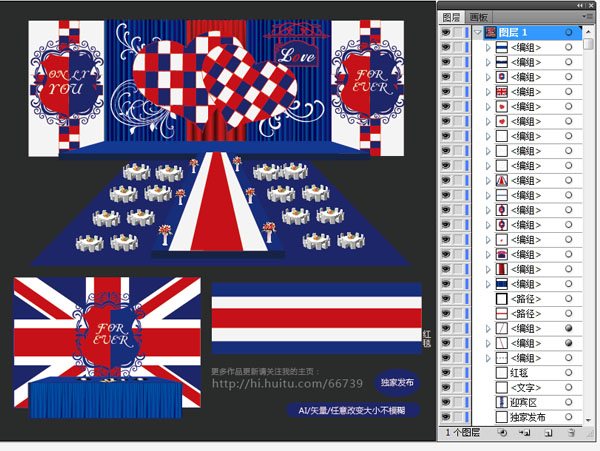Expand the red curtain thumbnail group
This screenshot has width=600, height=451.
(x=488, y=269)
